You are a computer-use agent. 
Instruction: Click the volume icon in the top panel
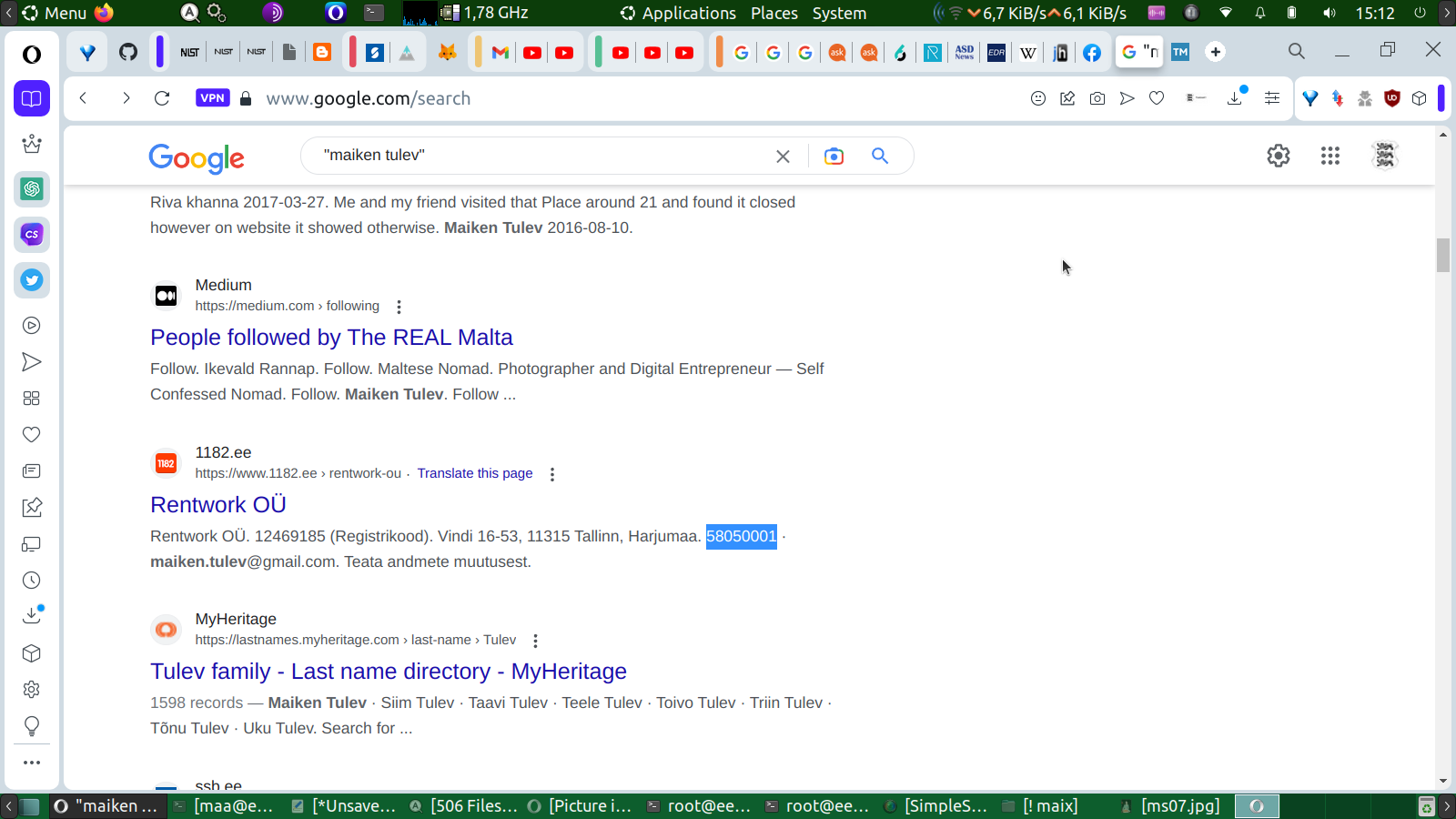point(1330,13)
